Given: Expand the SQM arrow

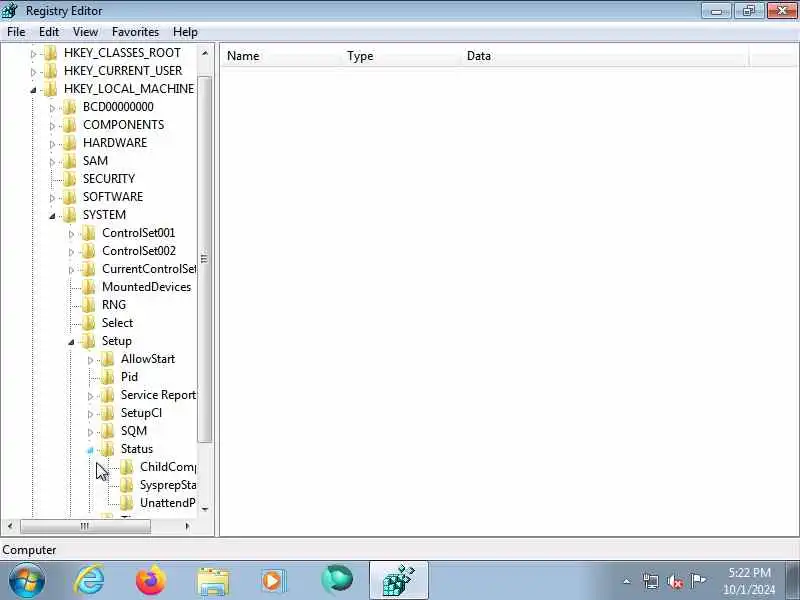Looking at the screenshot, I should point(90,432).
